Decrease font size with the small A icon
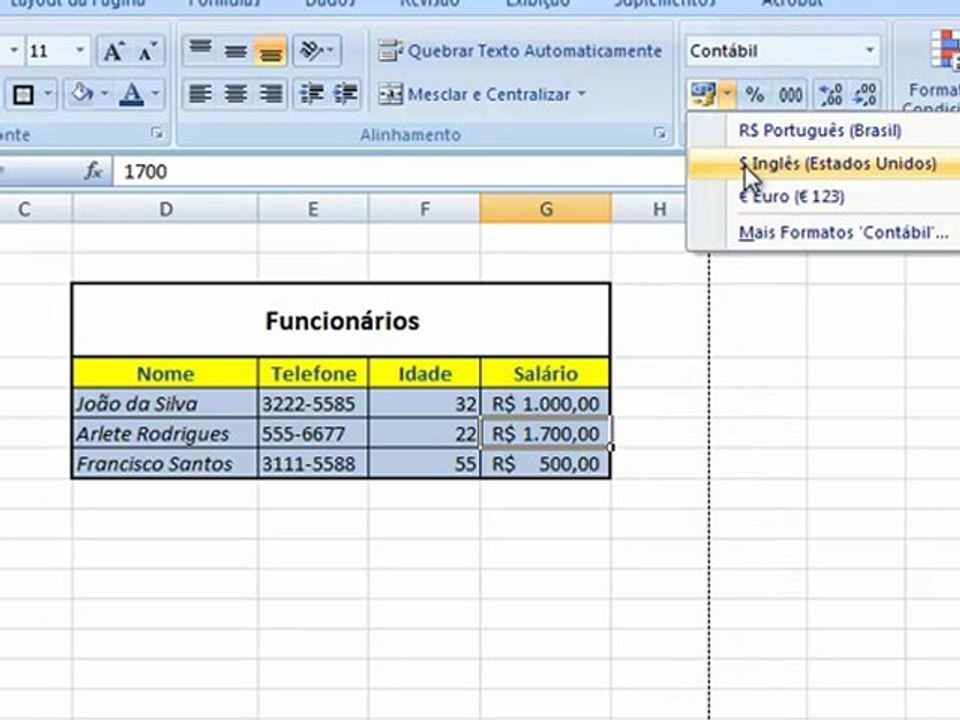 (147, 51)
